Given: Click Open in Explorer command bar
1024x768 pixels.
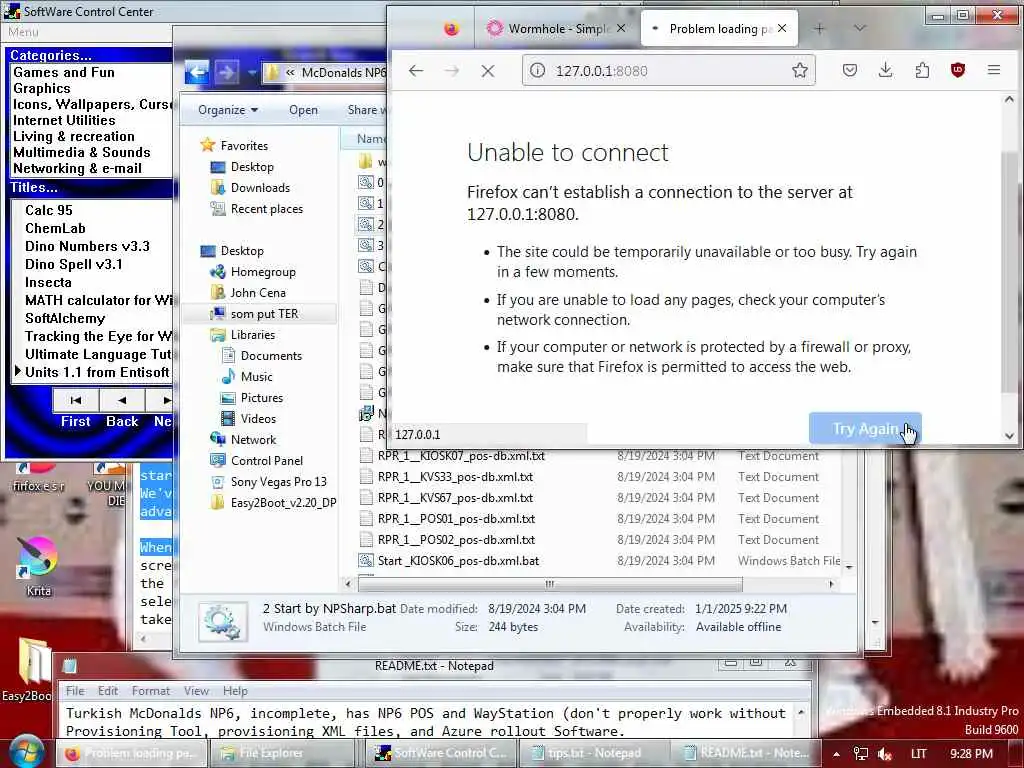Looking at the screenshot, I should tap(303, 110).
